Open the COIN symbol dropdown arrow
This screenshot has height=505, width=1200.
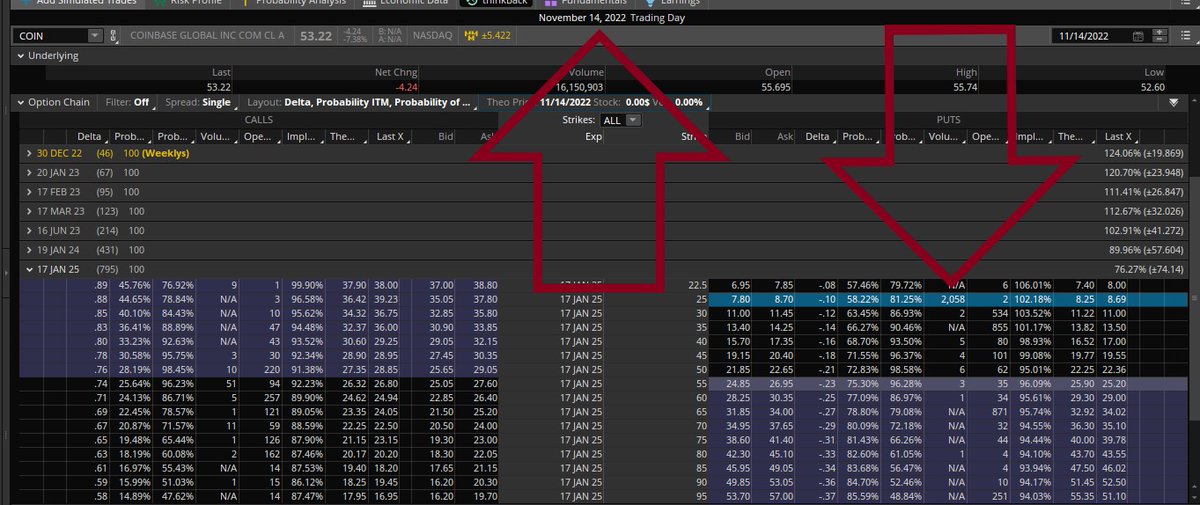coord(95,36)
